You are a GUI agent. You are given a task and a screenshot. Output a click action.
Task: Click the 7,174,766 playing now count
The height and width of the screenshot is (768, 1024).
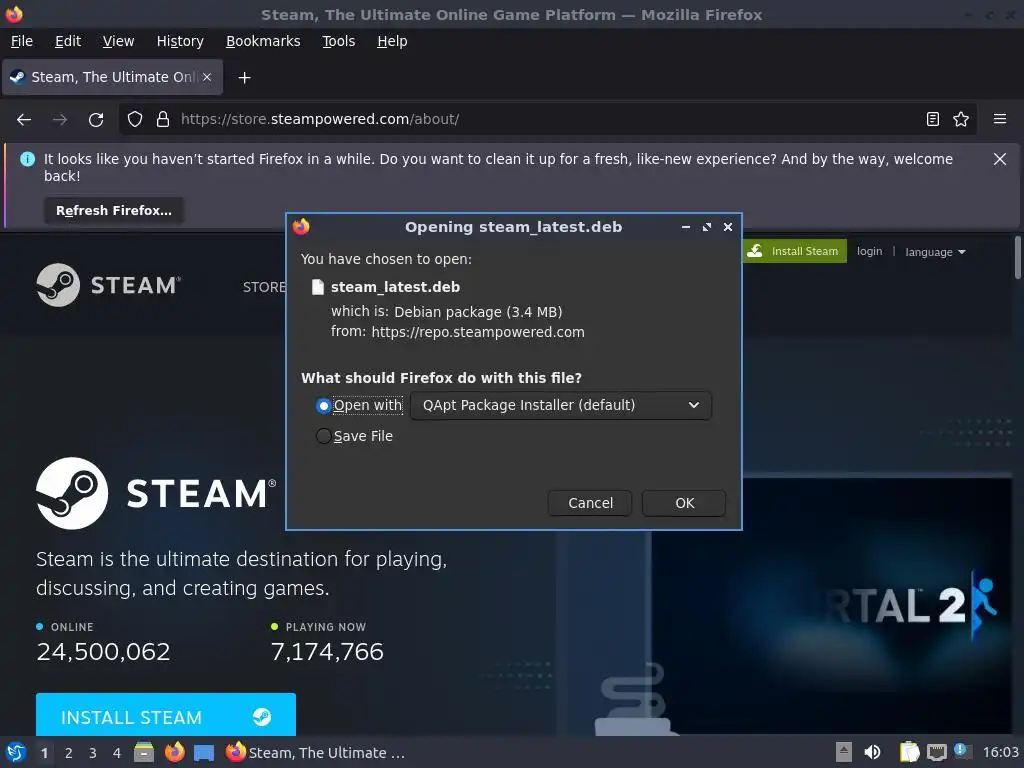(327, 652)
